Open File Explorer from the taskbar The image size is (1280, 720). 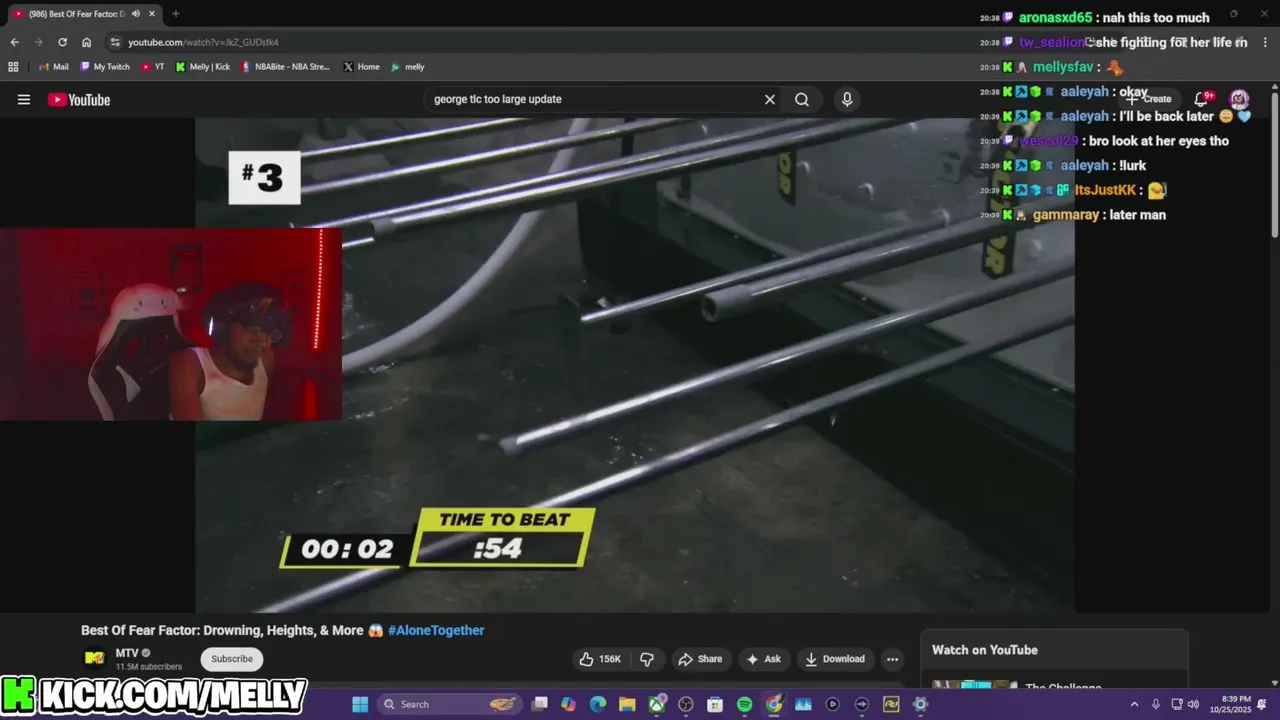pyautogui.click(x=627, y=704)
